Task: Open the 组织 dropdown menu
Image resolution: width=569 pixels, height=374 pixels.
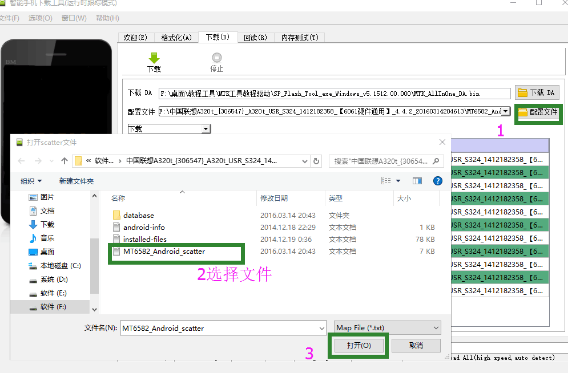Action: tap(31, 181)
